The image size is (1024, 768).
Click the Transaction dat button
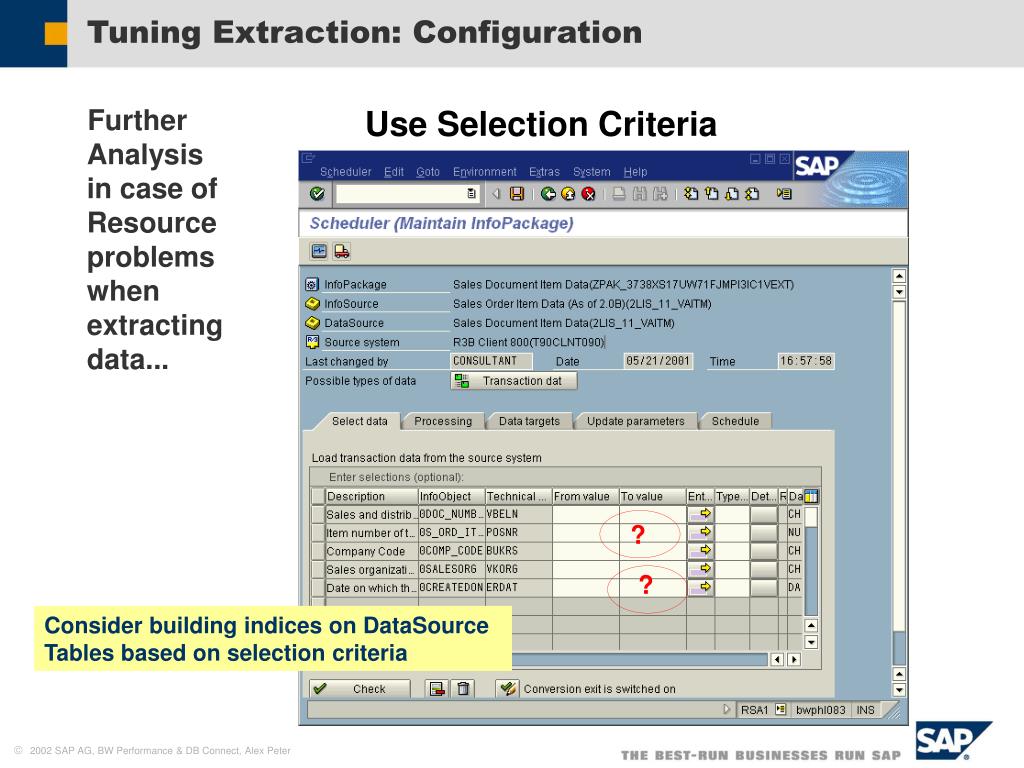pos(514,381)
